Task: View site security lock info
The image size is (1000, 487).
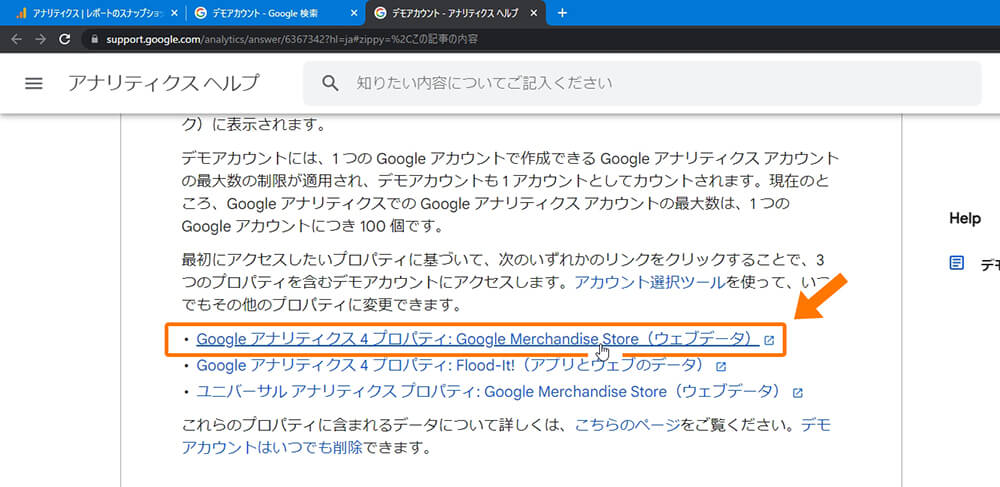Action: [95, 39]
